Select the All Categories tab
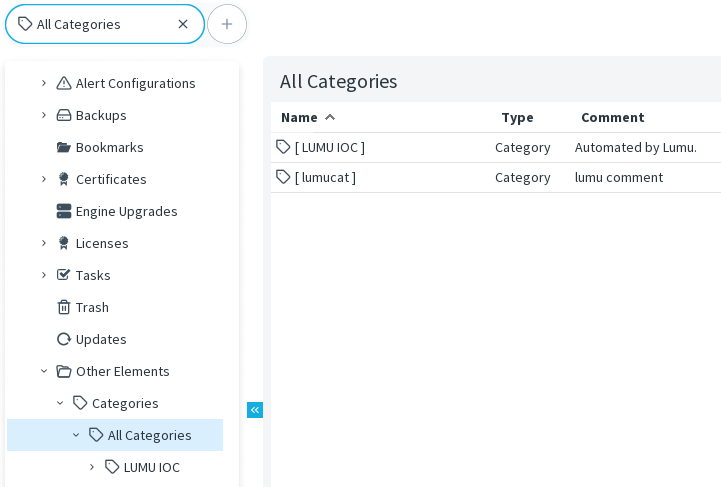Viewport: 721px width, 487px height. tap(80, 24)
